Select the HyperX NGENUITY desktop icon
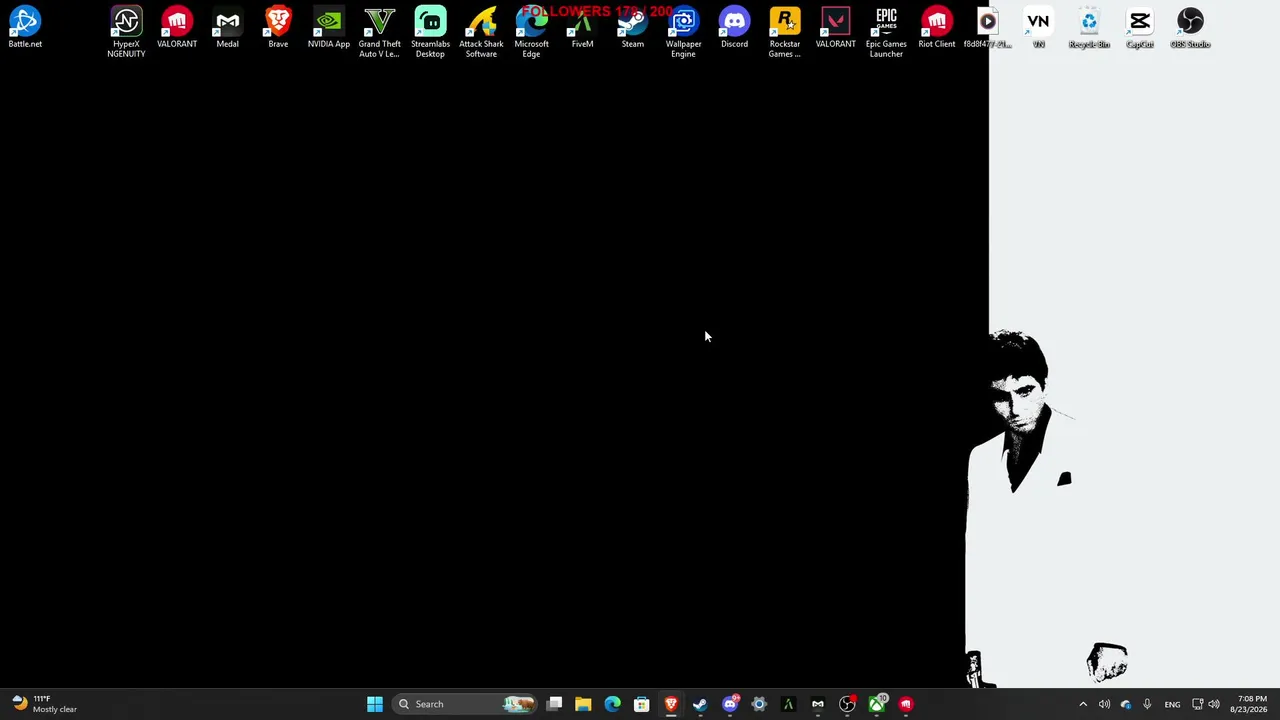The width and height of the screenshot is (1280, 720). click(x=126, y=32)
